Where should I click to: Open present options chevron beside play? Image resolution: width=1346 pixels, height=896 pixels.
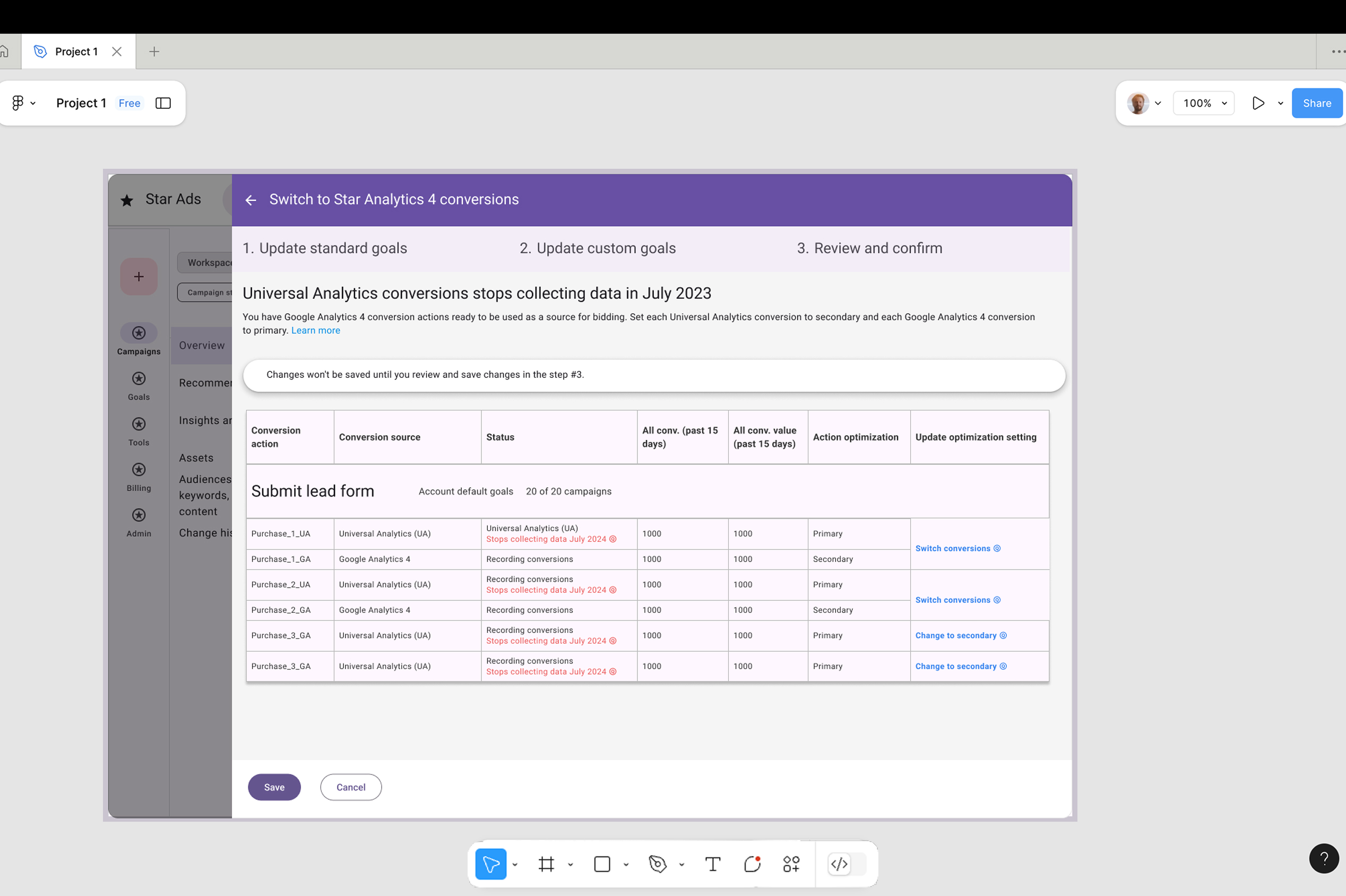point(1280,104)
